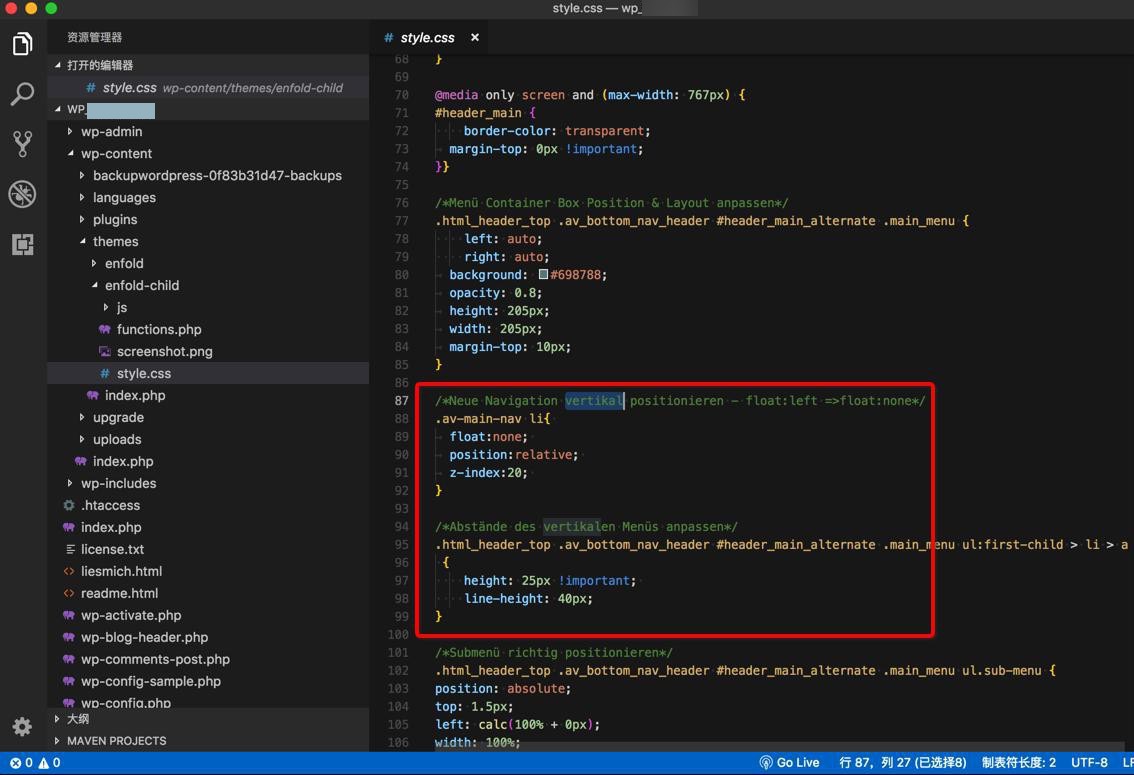Collapse the enfold-child folder

[141, 285]
